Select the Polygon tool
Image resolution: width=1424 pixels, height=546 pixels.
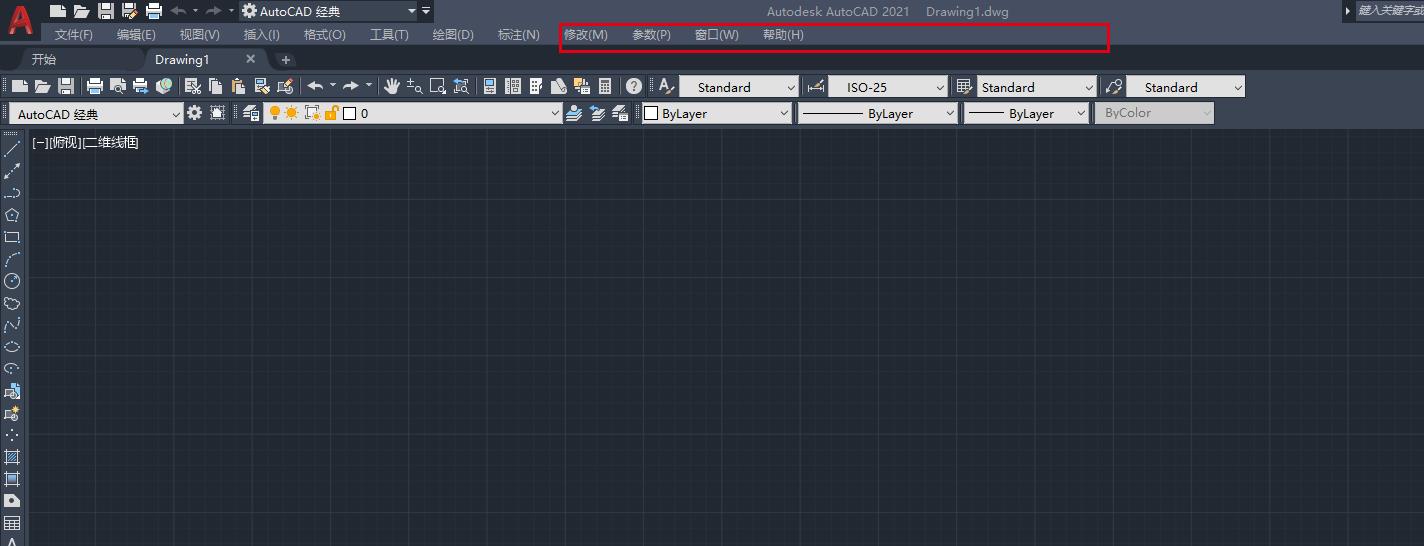12,215
